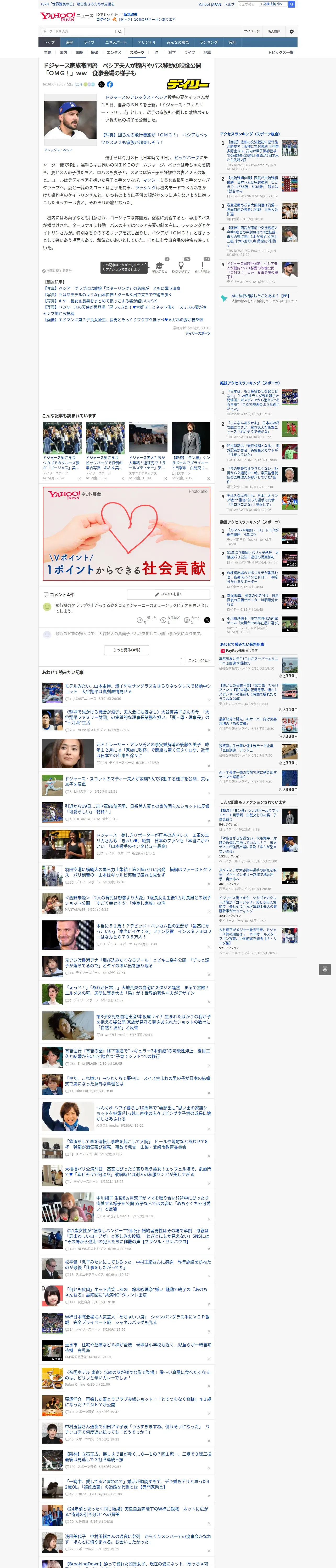The width and height of the screenshot is (336, 1568).
Task: Select the ランキング tab
Action: pyautogui.click(x=209, y=43)
